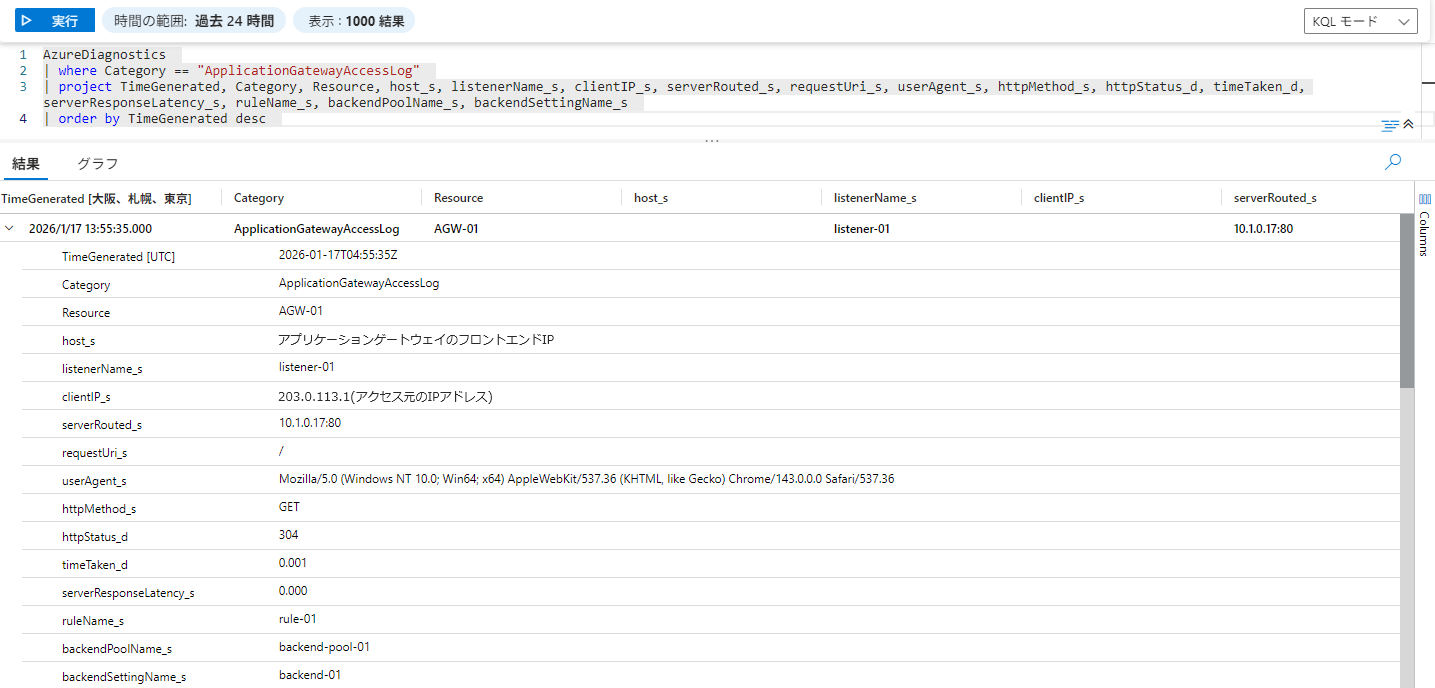Screen dimensions: 1435x688
Task: Open the KQL モード dropdown
Action: tap(1360, 21)
